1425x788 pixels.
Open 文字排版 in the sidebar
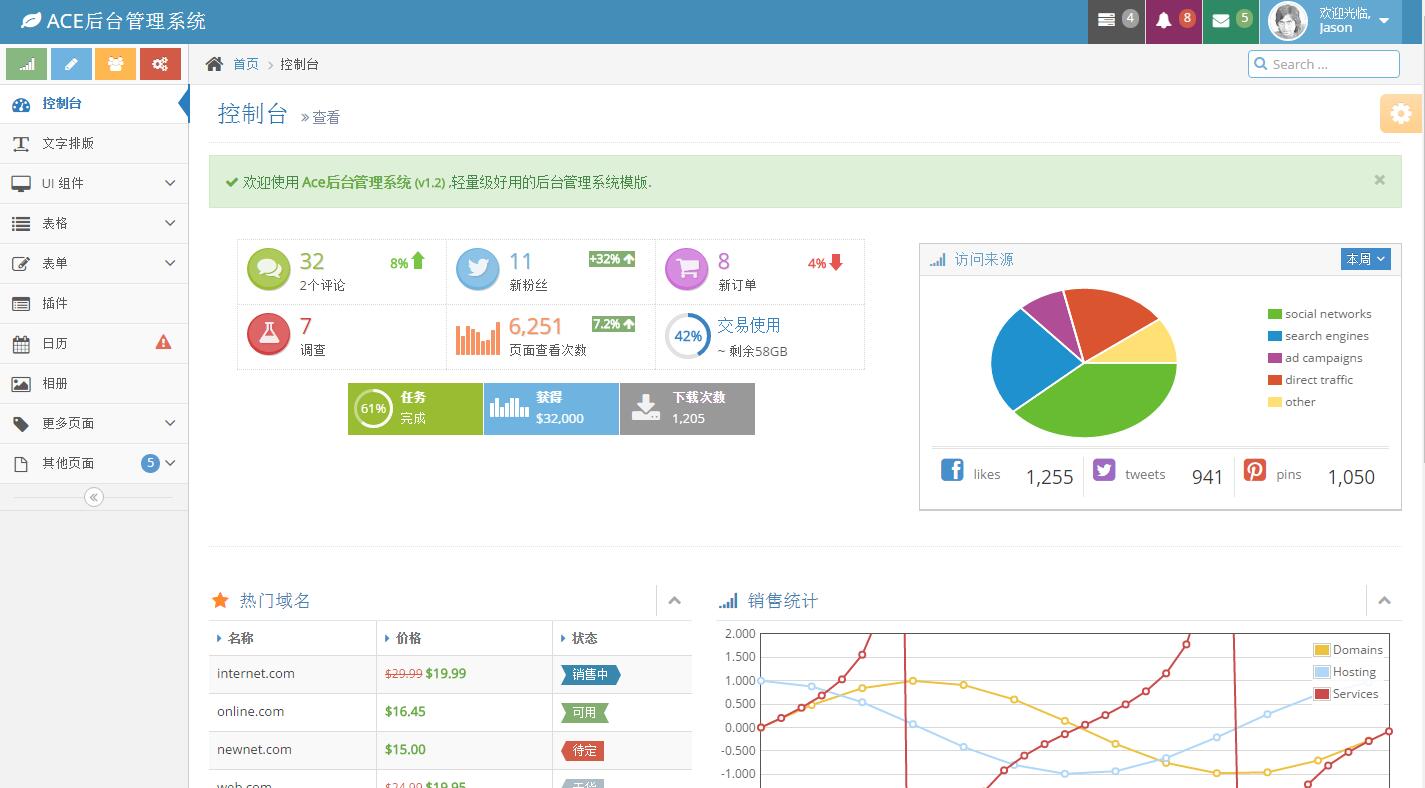pyautogui.click(x=68, y=143)
